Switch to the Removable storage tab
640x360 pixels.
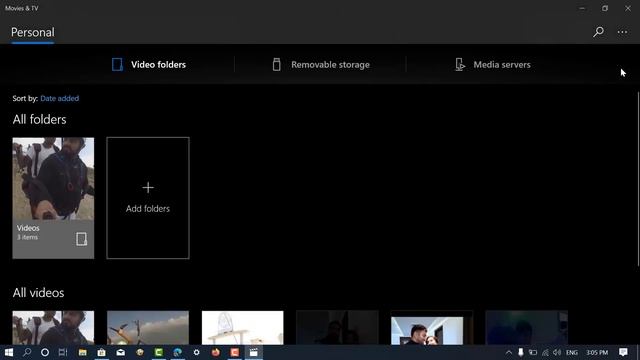point(321,64)
